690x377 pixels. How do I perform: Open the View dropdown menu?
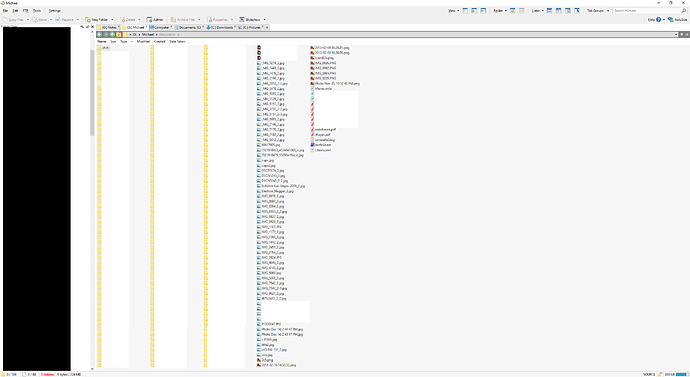click(x=453, y=11)
